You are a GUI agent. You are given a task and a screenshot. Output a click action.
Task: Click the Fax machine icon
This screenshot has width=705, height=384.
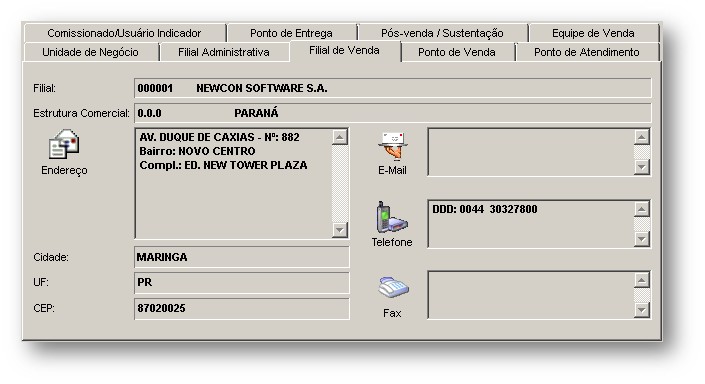(x=393, y=287)
